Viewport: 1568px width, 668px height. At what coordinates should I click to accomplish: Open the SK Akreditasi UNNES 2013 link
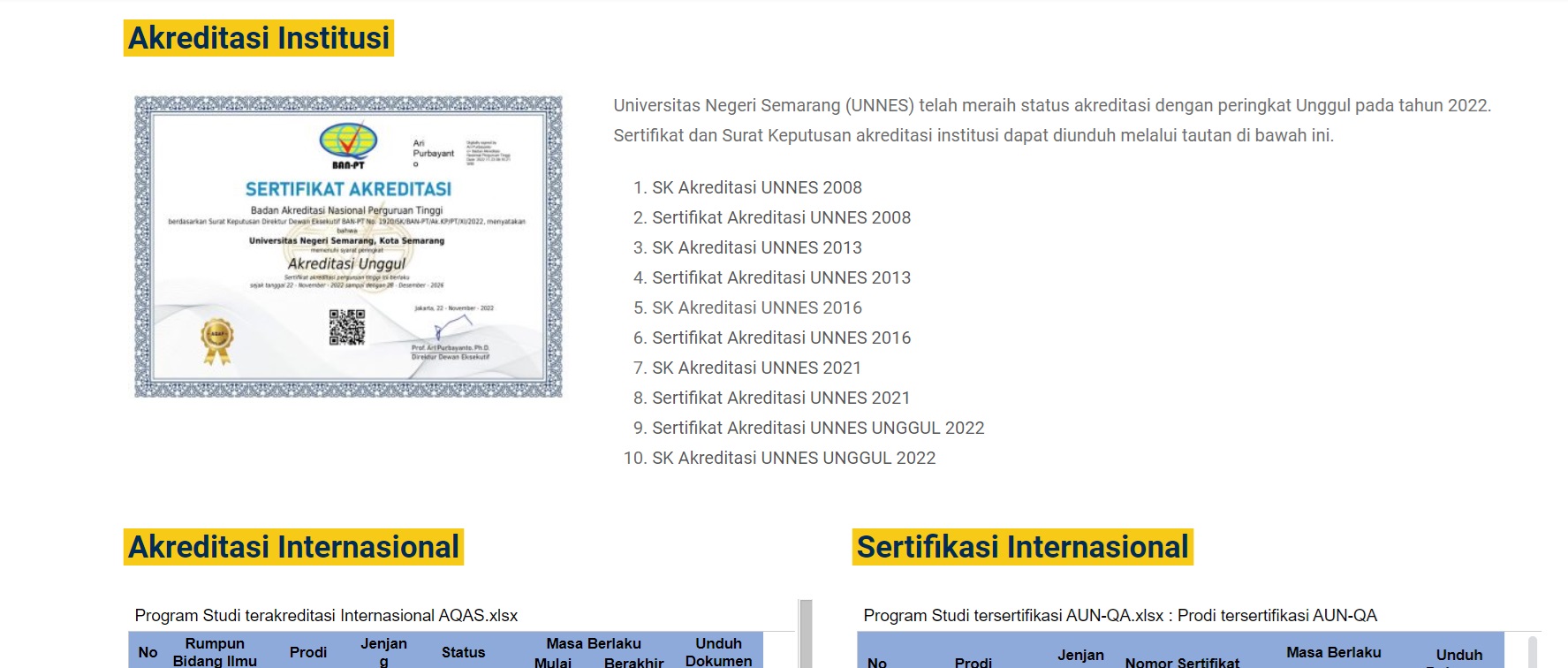[x=757, y=247]
